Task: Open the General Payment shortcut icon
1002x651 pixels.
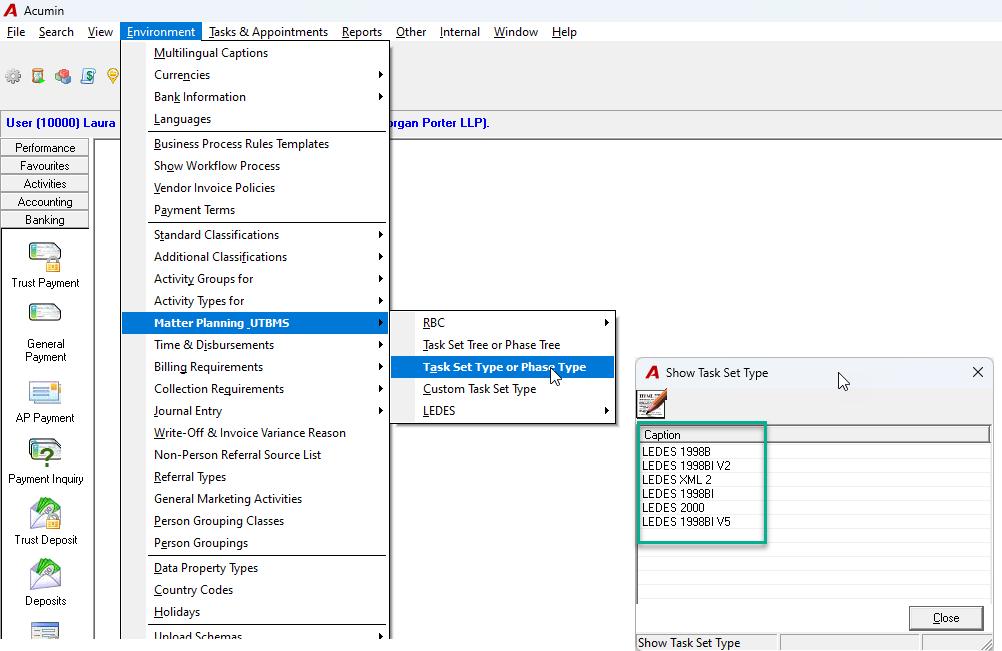Action: [x=45, y=314]
